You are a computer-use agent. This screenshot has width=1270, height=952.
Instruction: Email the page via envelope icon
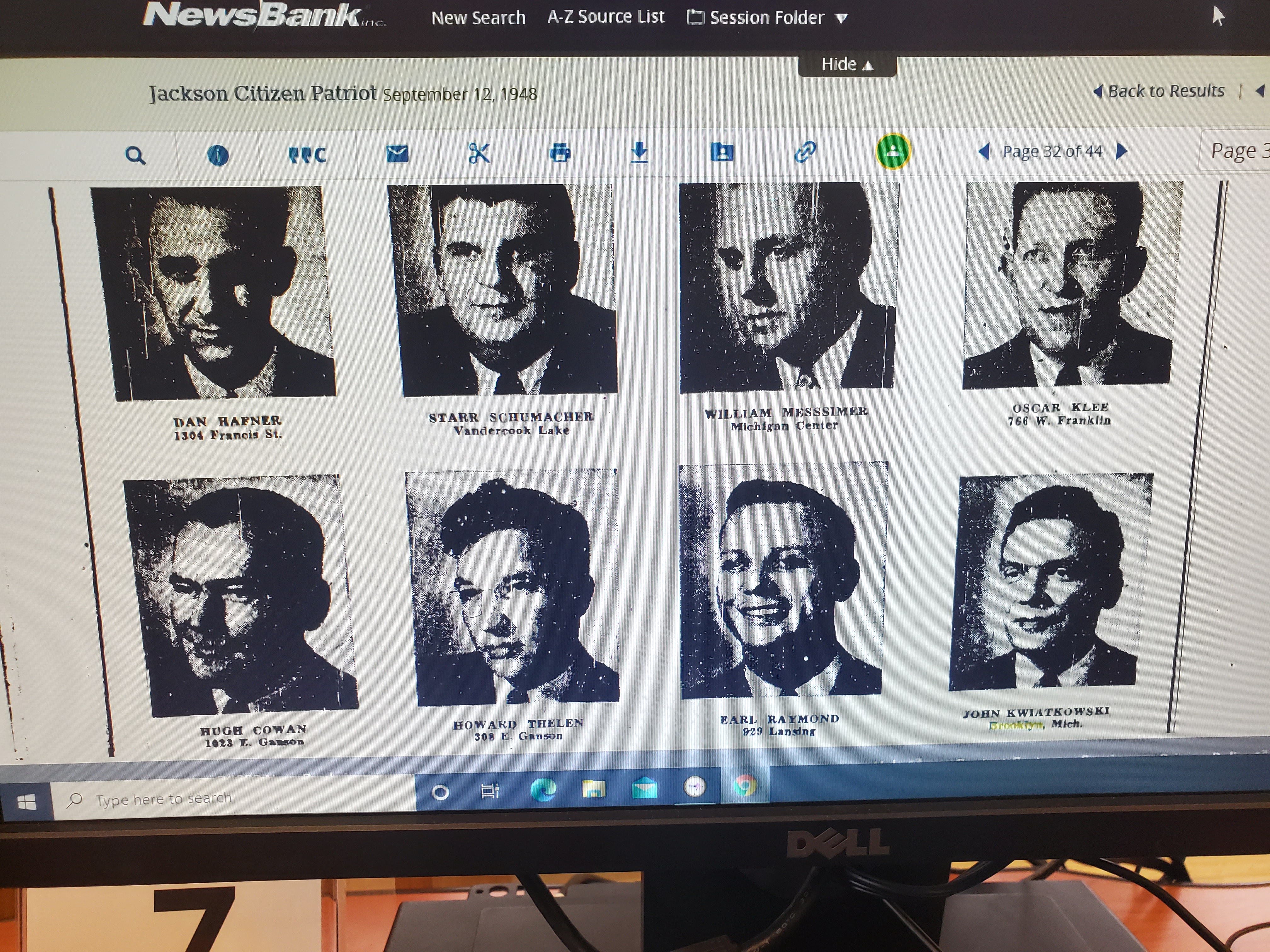point(397,153)
